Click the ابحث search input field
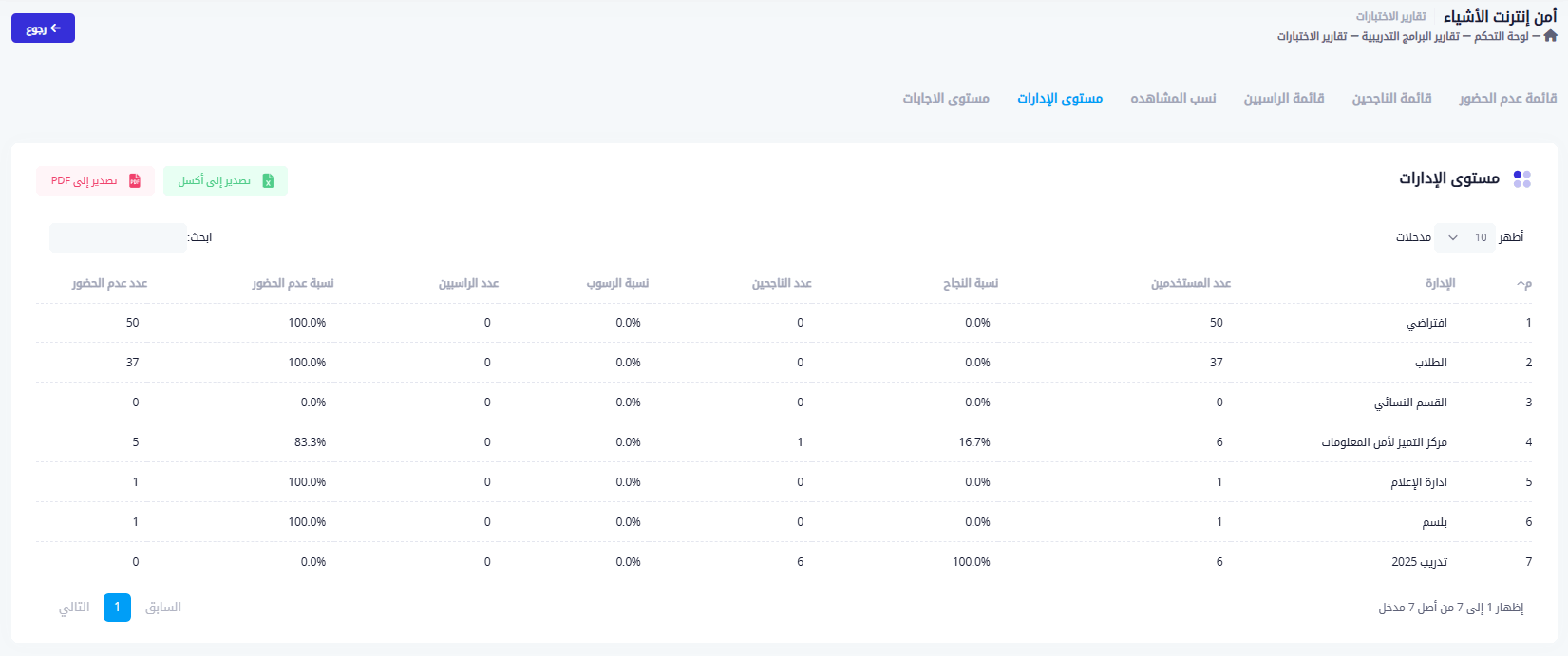The image size is (1568, 656). pyautogui.click(x=118, y=237)
